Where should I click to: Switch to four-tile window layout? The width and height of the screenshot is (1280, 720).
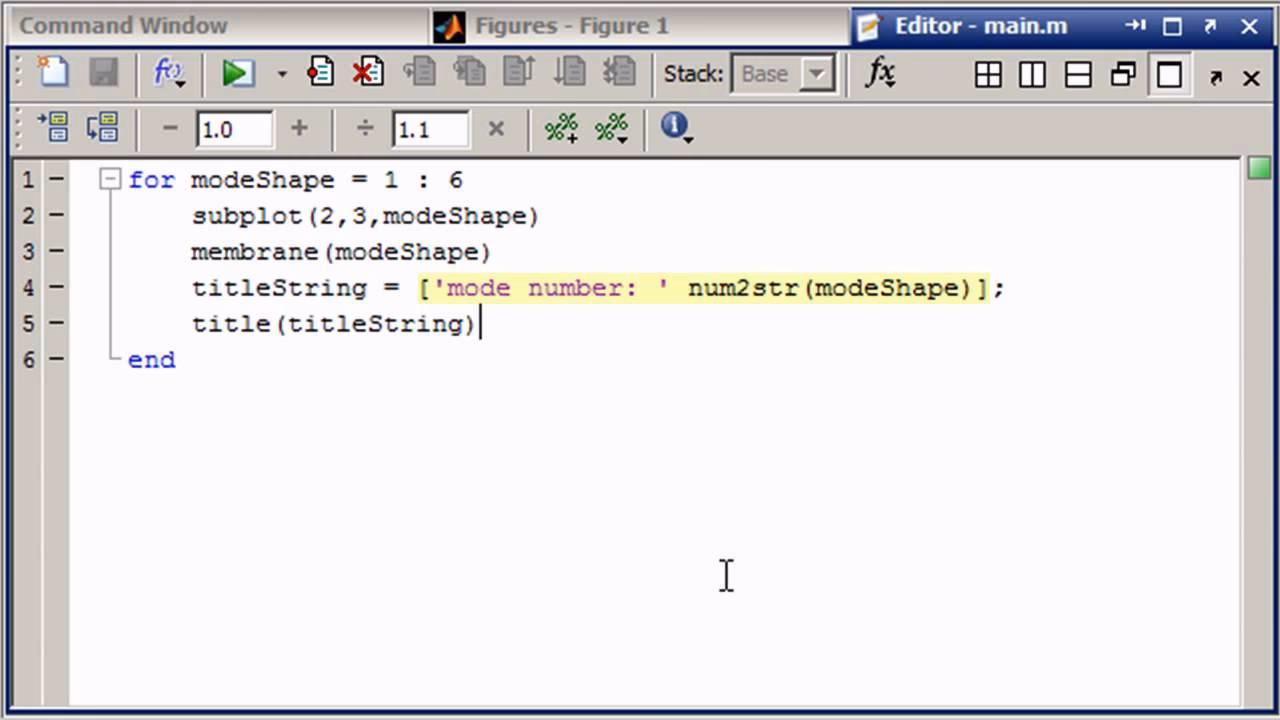pyautogui.click(x=988, y=73)
